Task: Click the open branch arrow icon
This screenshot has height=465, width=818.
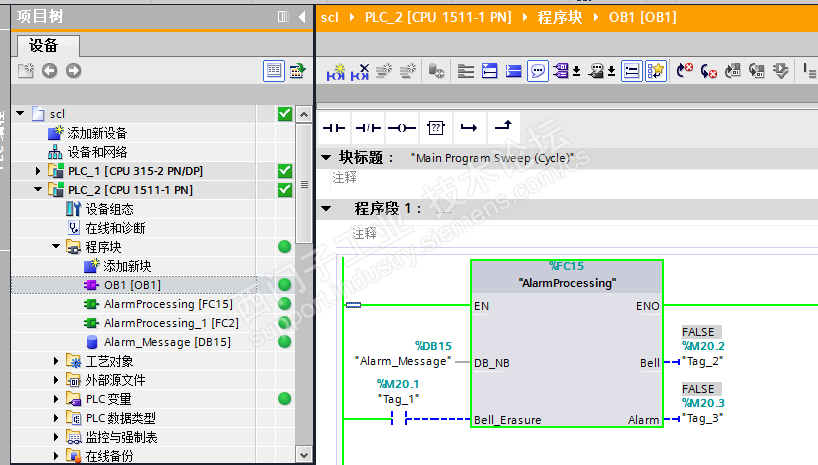Action: [x=469, y=128]
